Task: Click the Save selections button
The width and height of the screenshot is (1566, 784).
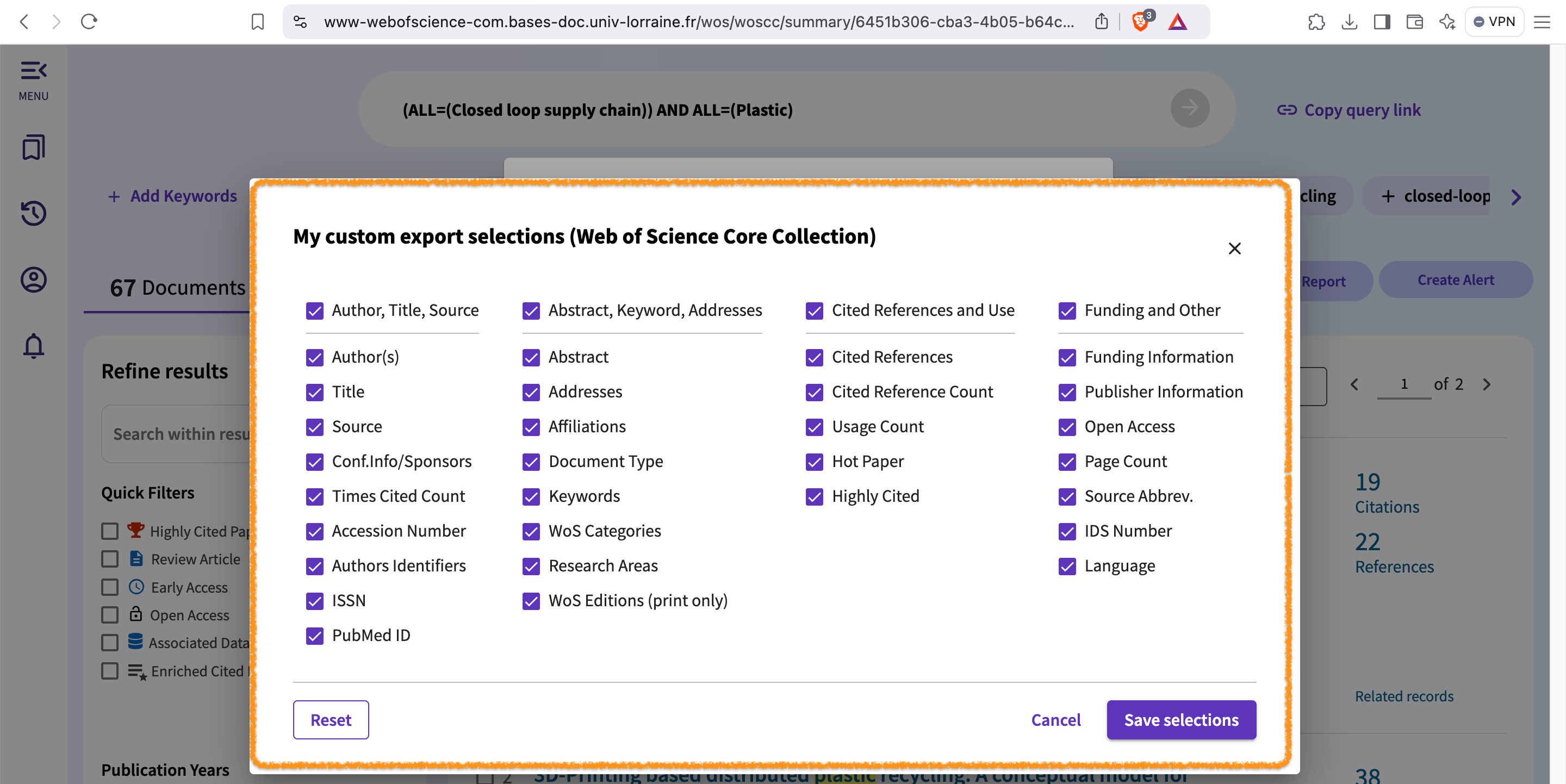Action: pyautogui.click(x=1180, y=720)
